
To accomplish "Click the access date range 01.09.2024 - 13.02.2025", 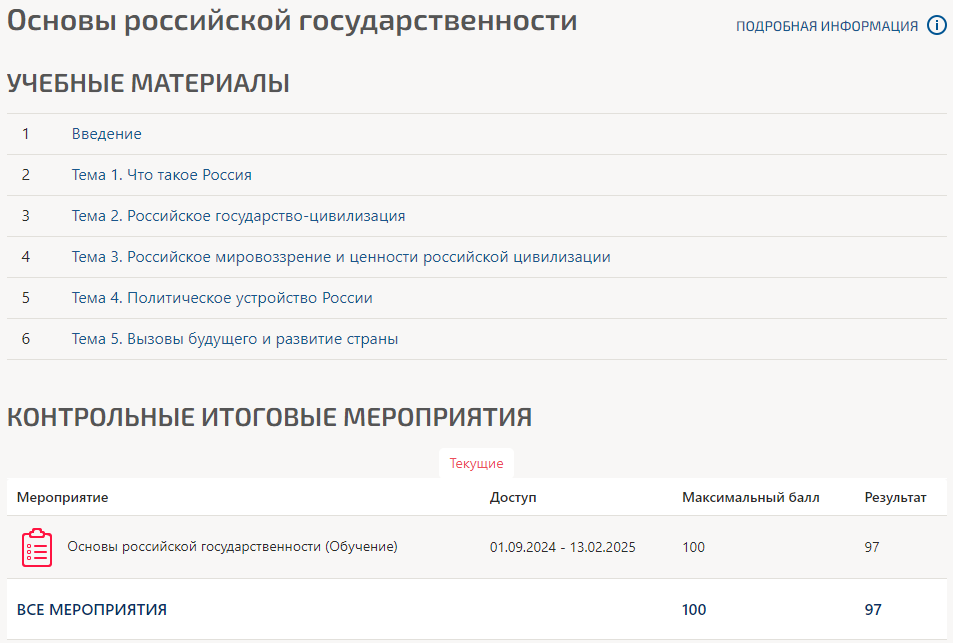I will 562,547.
